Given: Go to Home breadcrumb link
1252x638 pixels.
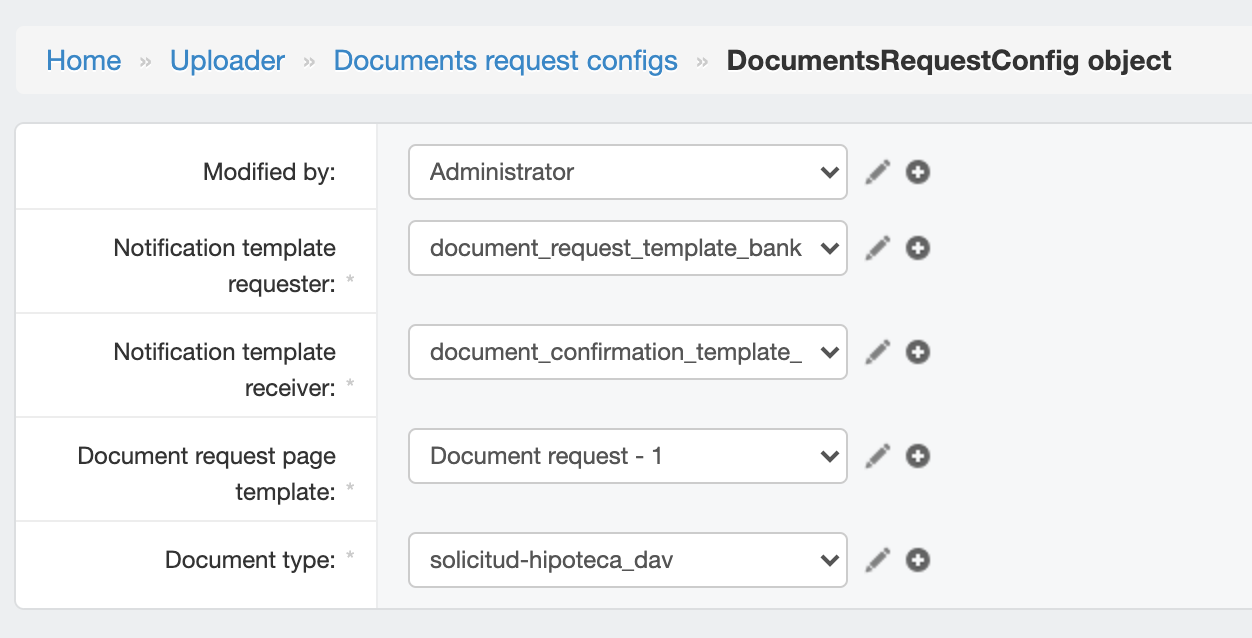Looking at the screenshot, I should coord(84,61).
